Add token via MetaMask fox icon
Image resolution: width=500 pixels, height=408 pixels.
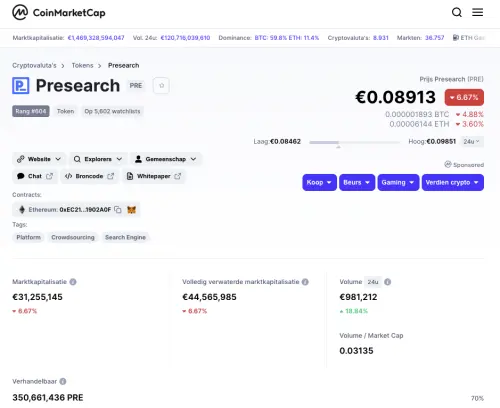coord(132,210)
